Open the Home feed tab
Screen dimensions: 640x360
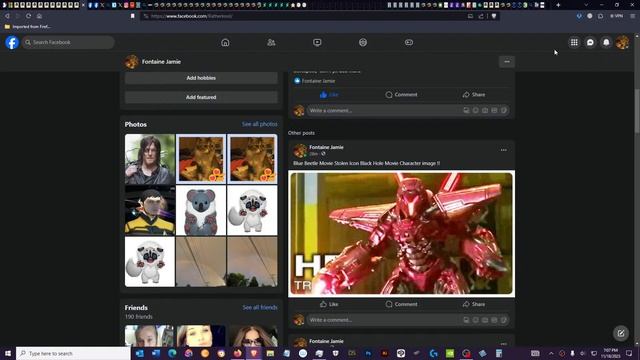[x=225, y=42]
